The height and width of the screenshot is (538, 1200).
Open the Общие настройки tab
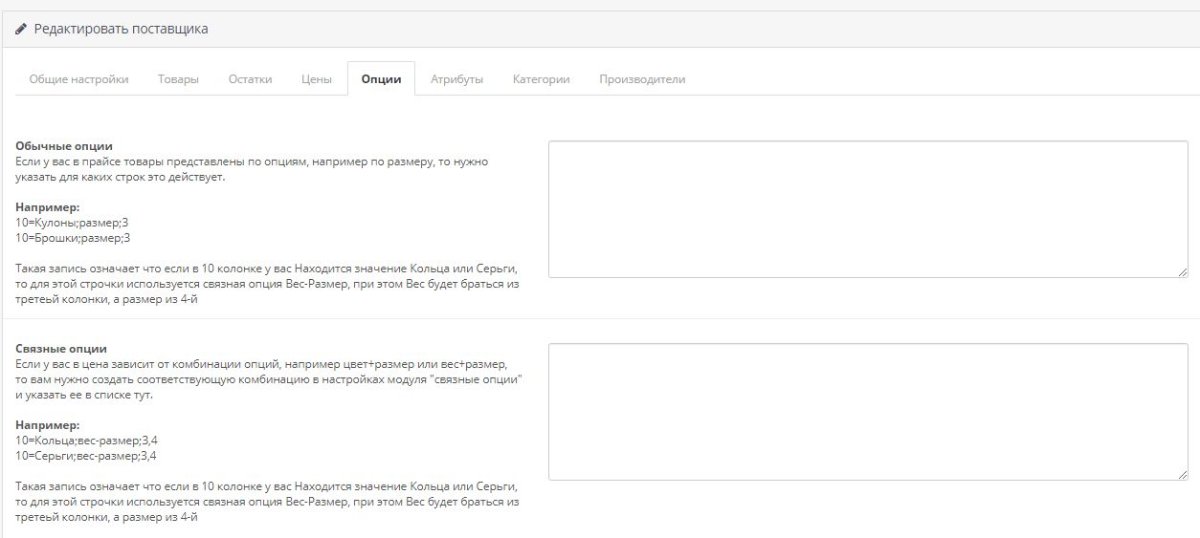(79, 79)
